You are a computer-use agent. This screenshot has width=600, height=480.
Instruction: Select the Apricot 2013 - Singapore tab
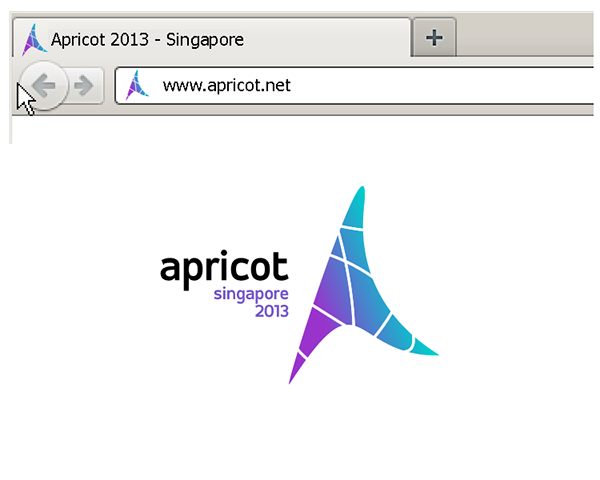pyautogui.click(x=212, y=38)
